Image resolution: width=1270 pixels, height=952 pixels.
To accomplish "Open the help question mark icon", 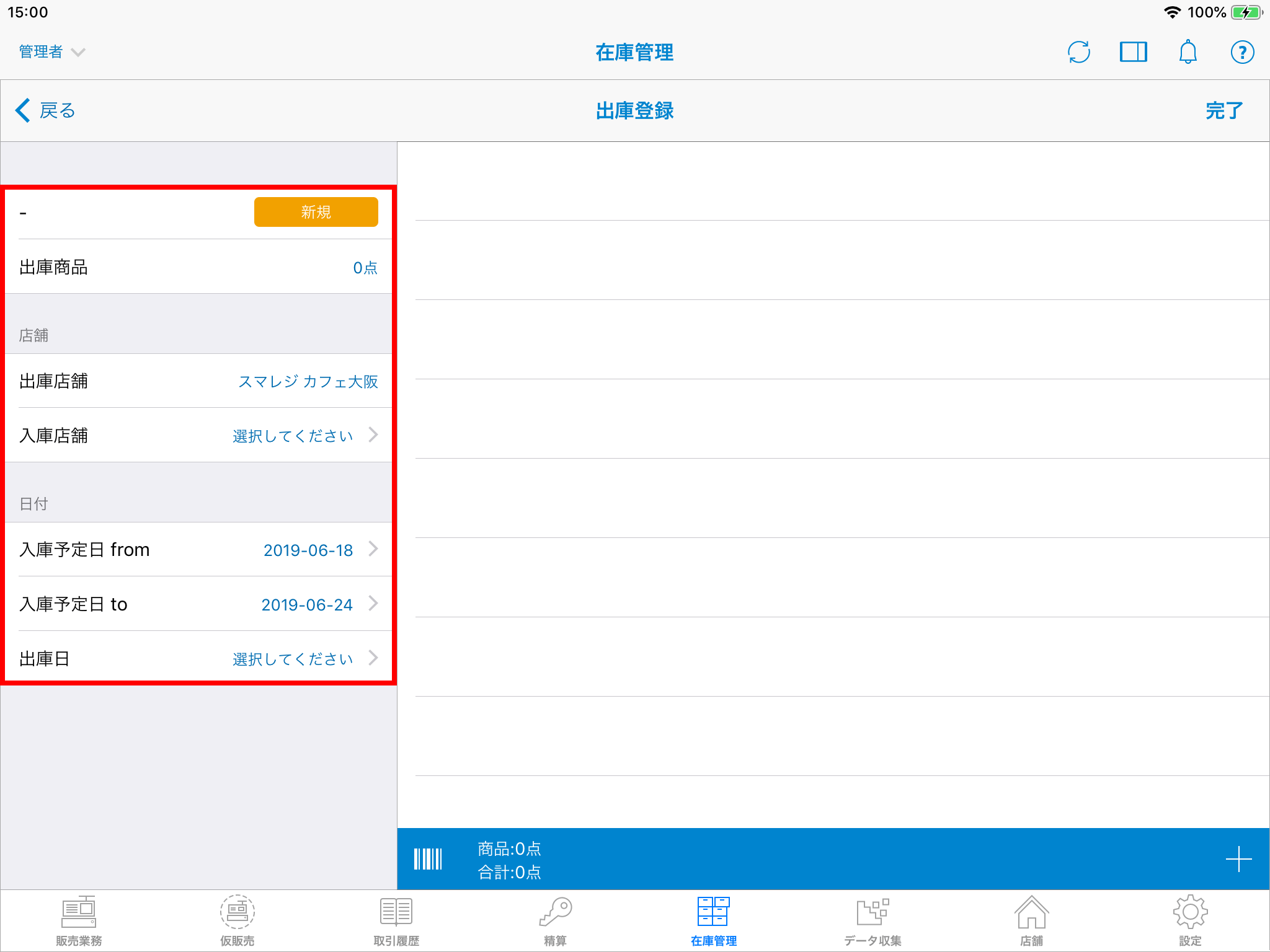I will click(x=1242, y=52).
